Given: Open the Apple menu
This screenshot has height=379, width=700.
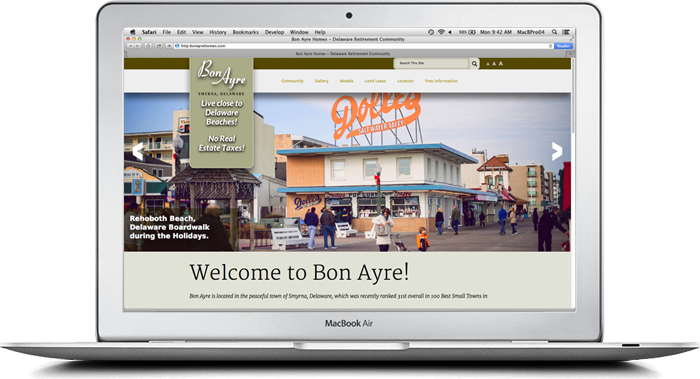Looking at the screenshot, I should (133, 32).
